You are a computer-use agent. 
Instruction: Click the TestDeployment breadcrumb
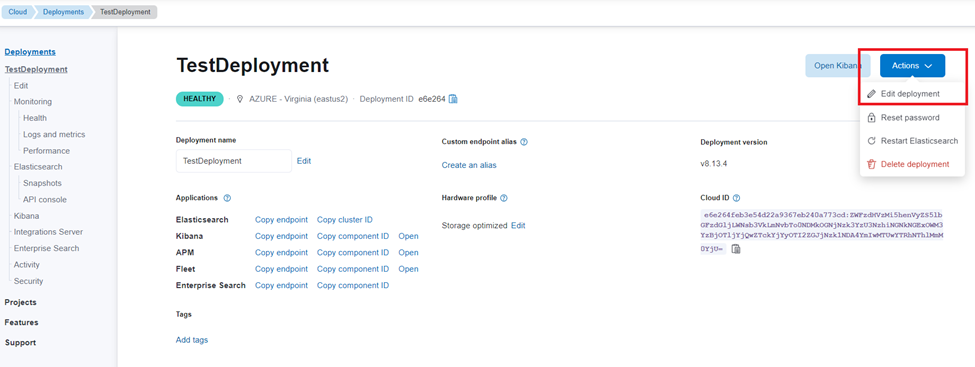125,12
